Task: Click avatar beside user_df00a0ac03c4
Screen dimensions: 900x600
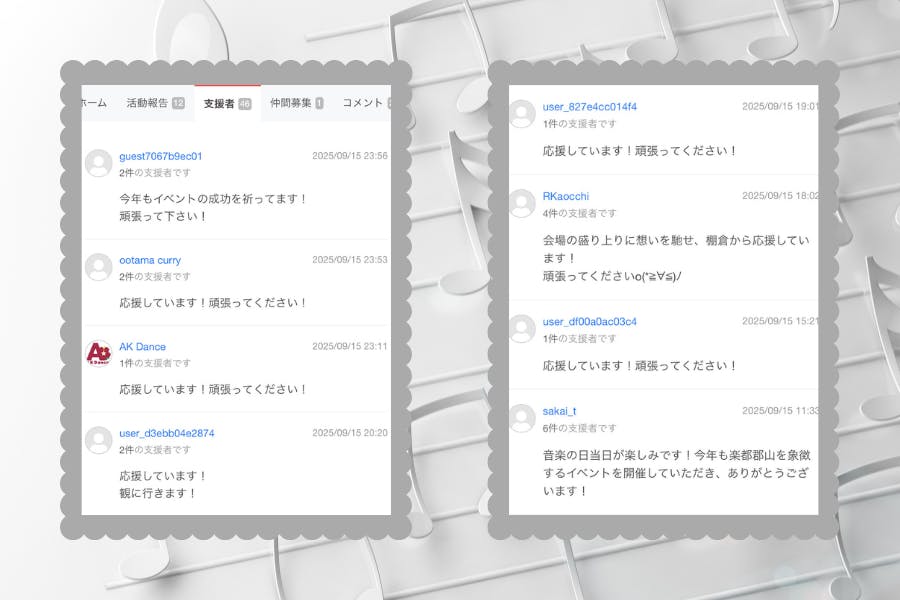Action: (522, 328)
